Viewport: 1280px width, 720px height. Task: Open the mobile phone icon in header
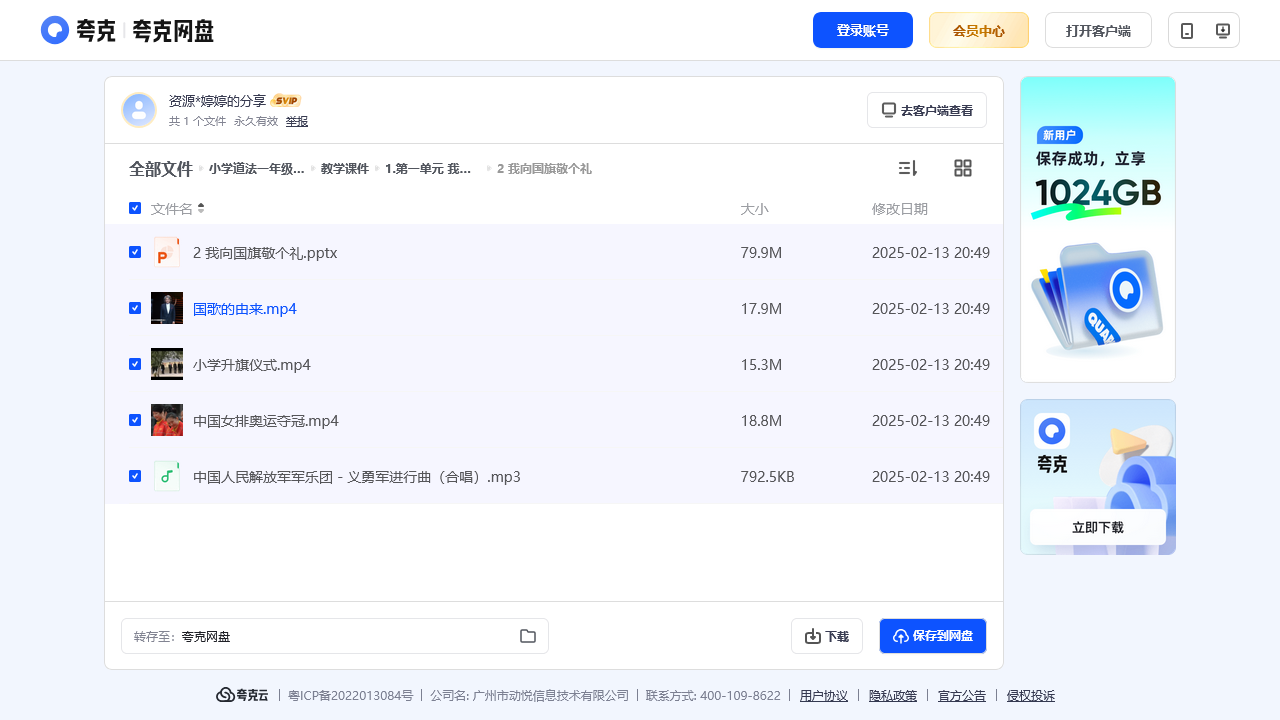pos(1187,31)
